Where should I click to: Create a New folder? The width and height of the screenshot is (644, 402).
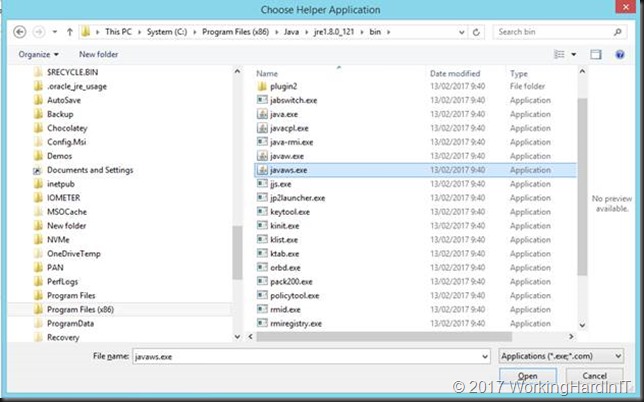tap(99, 54)
